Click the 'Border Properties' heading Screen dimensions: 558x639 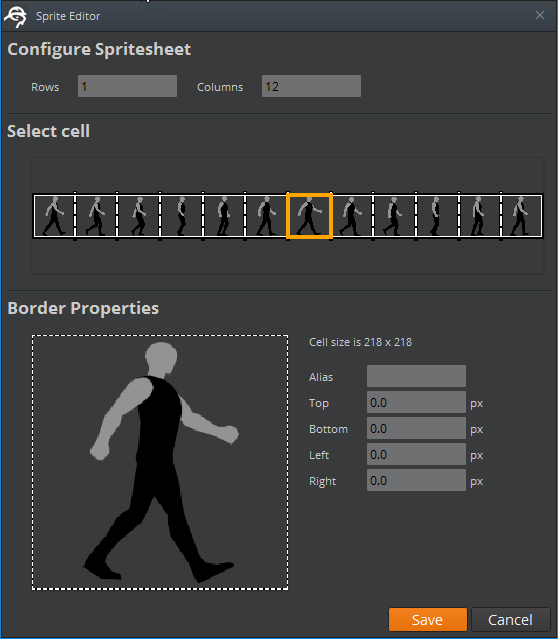click(x=83, y=308)
